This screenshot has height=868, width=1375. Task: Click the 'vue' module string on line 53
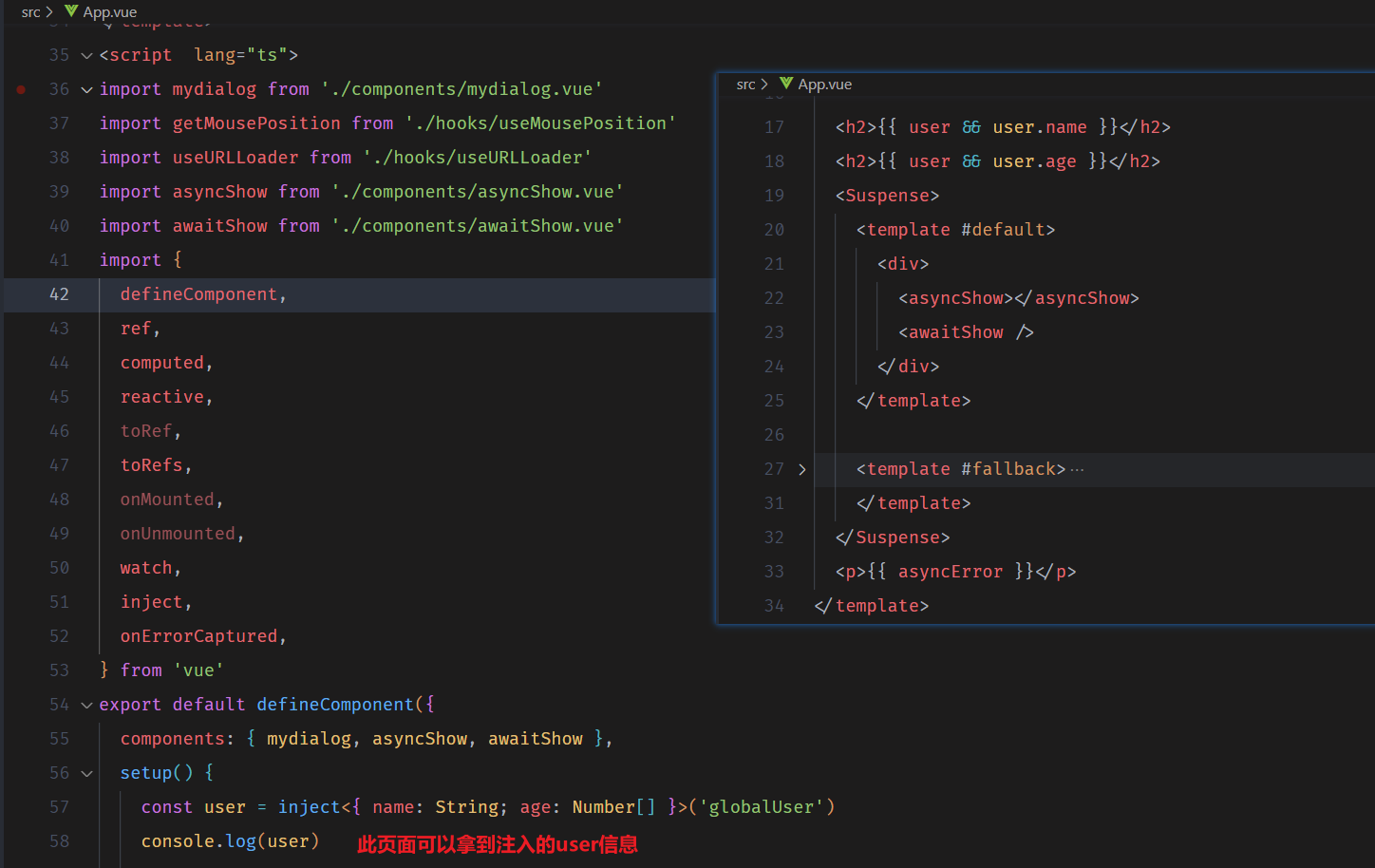(198, 670)
